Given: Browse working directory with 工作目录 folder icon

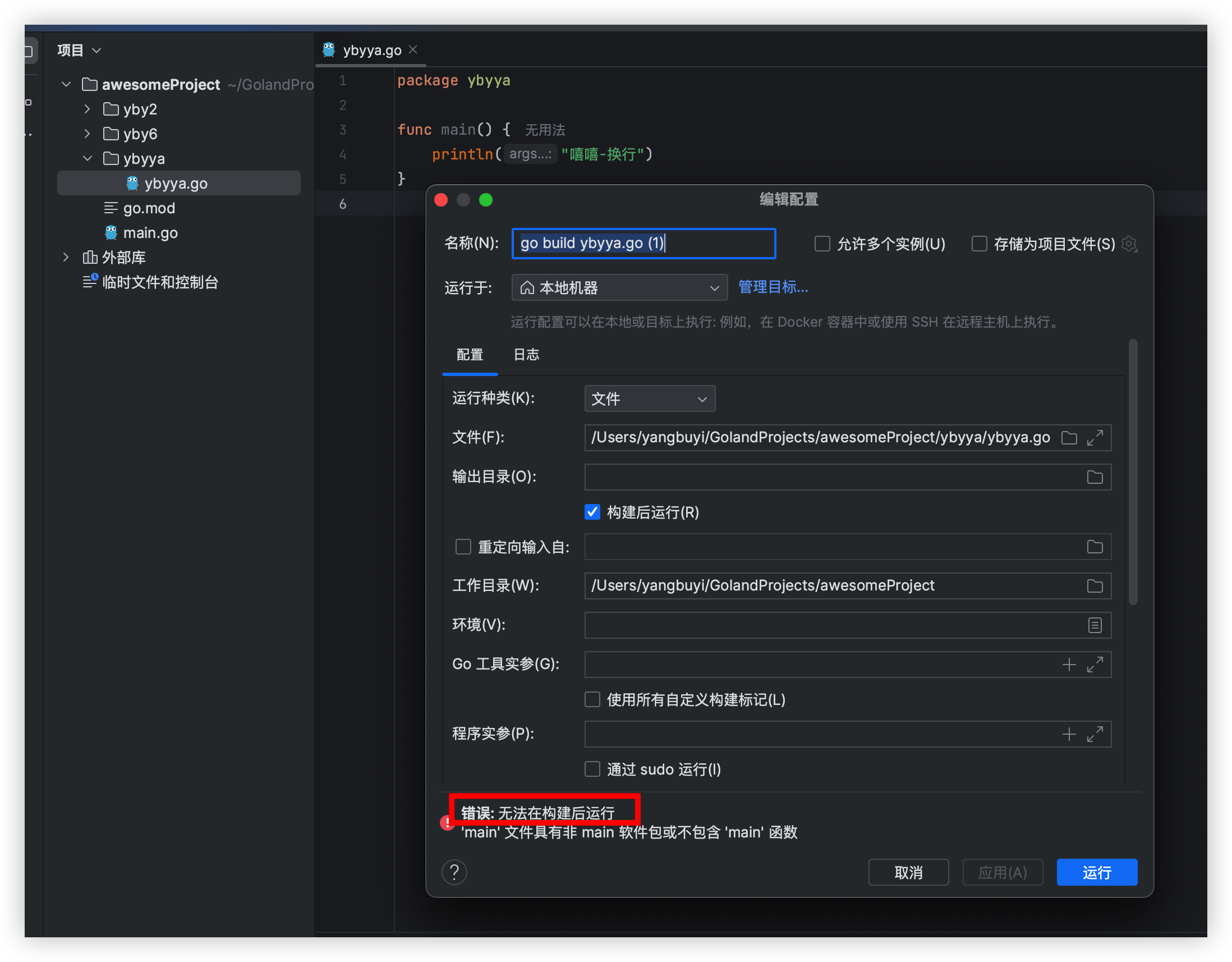Looking at the screenshot, I should (x=1095, y=586).
